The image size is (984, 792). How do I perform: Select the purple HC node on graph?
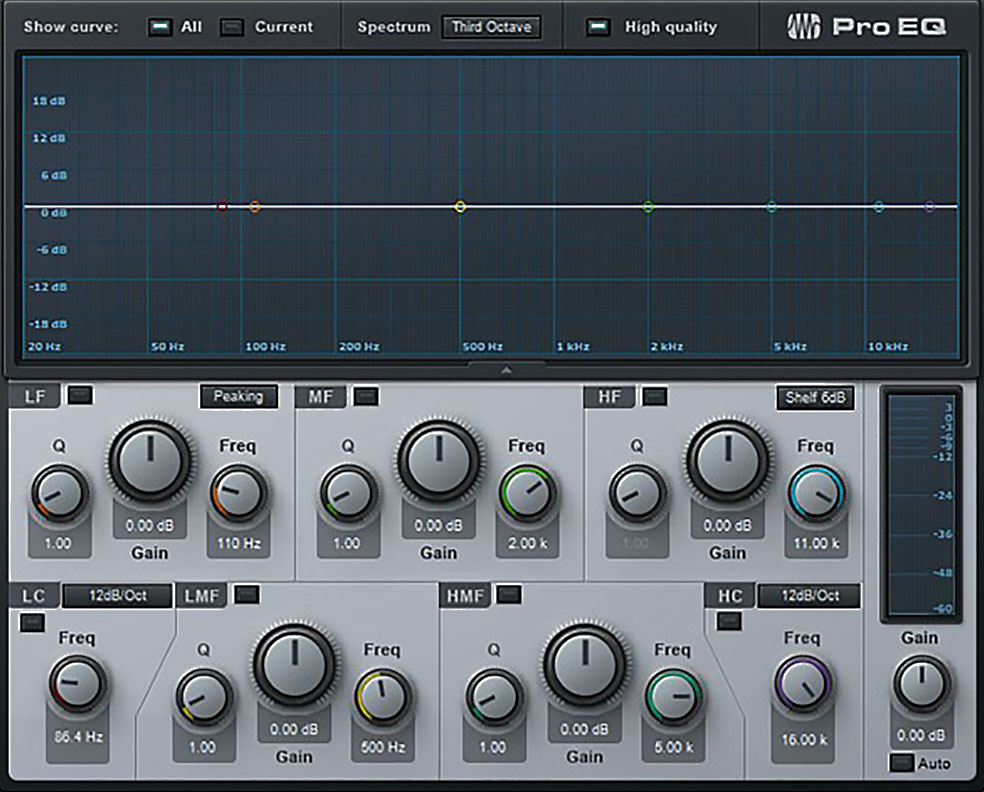[x=929, y=206]
